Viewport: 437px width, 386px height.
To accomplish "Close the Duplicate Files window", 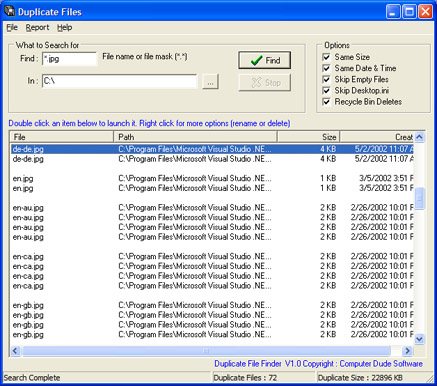I will coord(425,12).
